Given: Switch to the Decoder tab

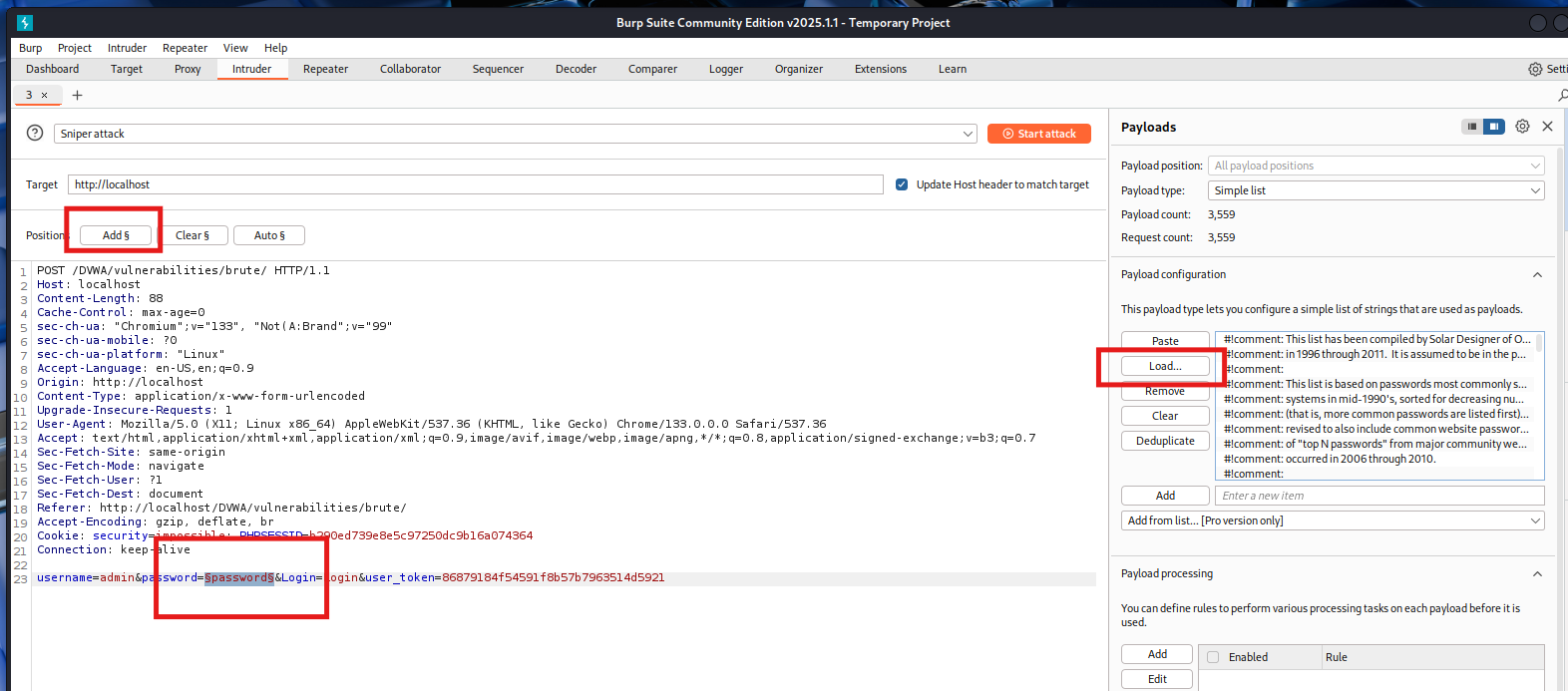Looking at the screenshot, I should [x=576, y=69].
